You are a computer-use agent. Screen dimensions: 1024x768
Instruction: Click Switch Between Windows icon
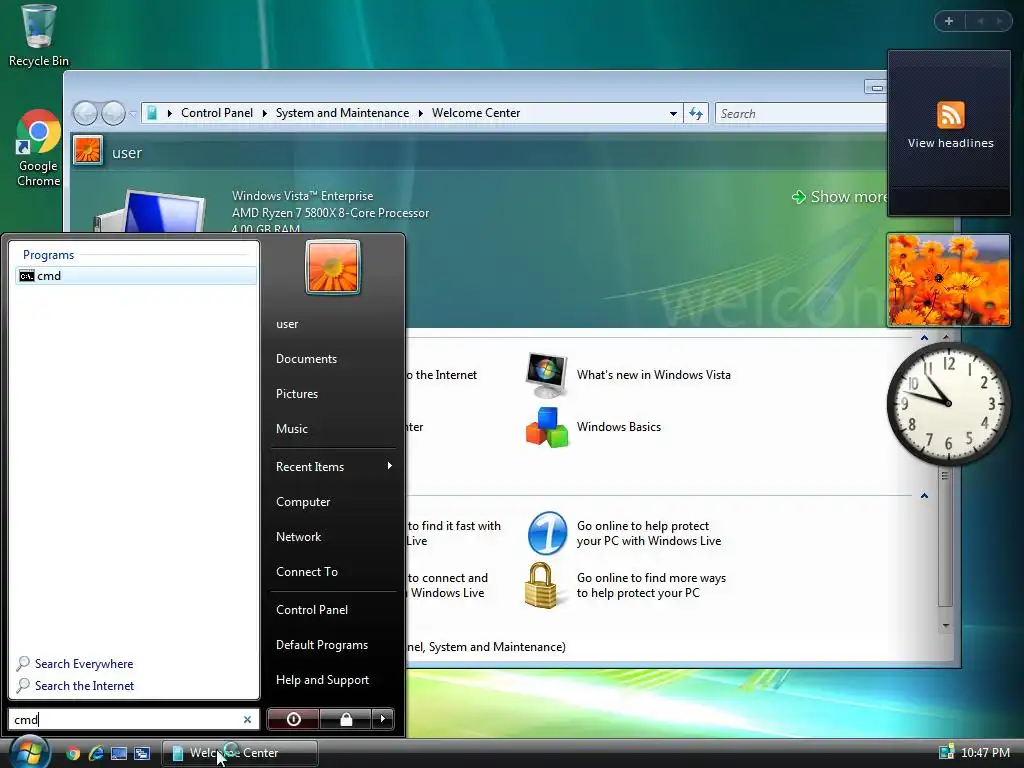click(142, 753)
